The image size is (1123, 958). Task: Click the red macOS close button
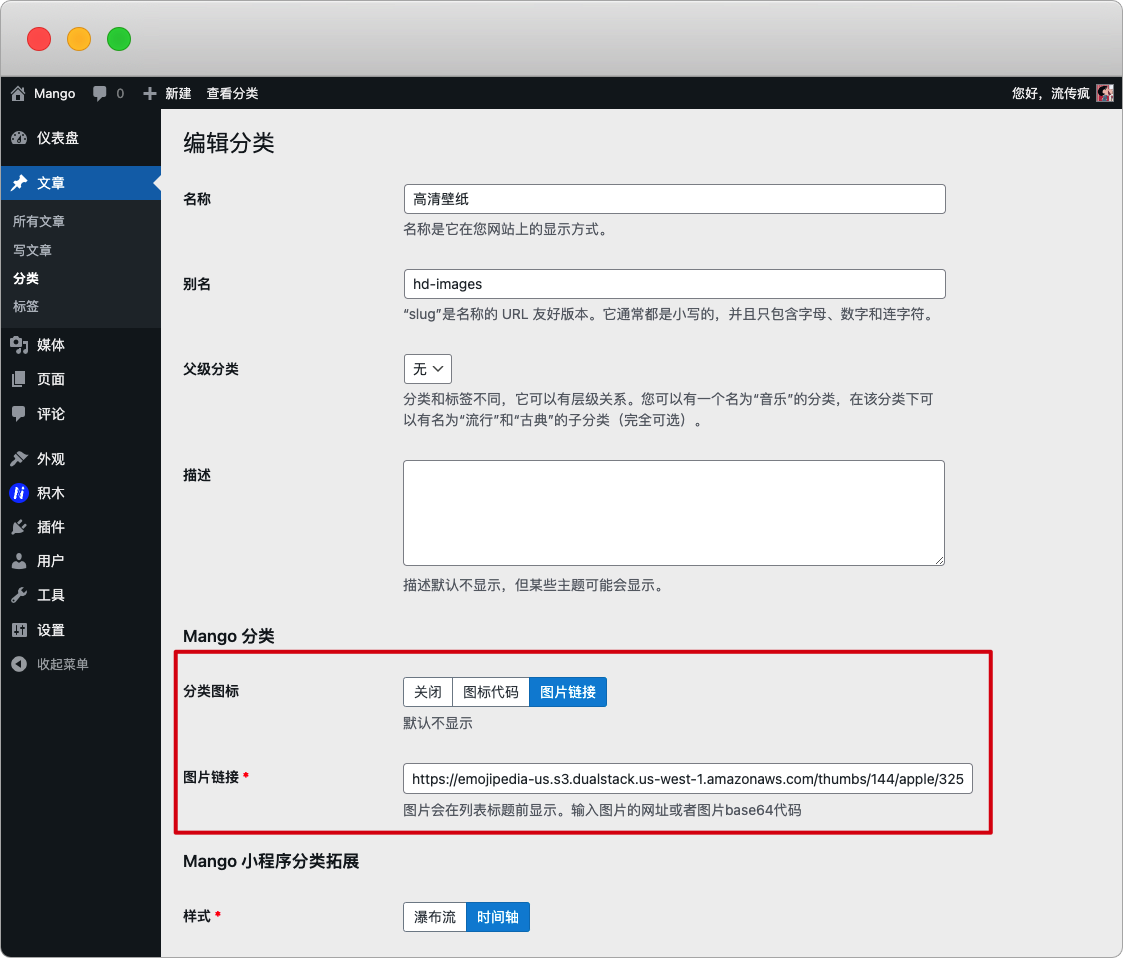pos(39,39)
